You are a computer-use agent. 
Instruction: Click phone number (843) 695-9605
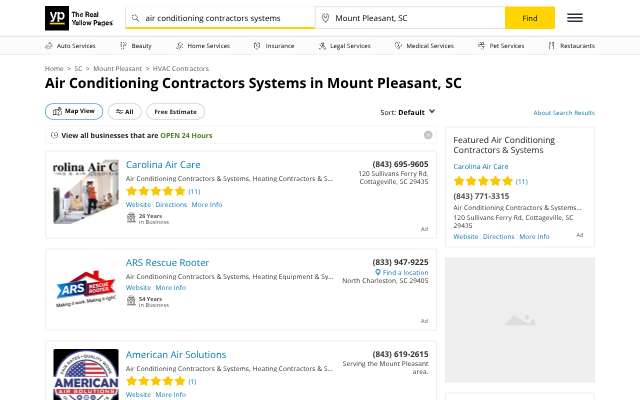400,164
